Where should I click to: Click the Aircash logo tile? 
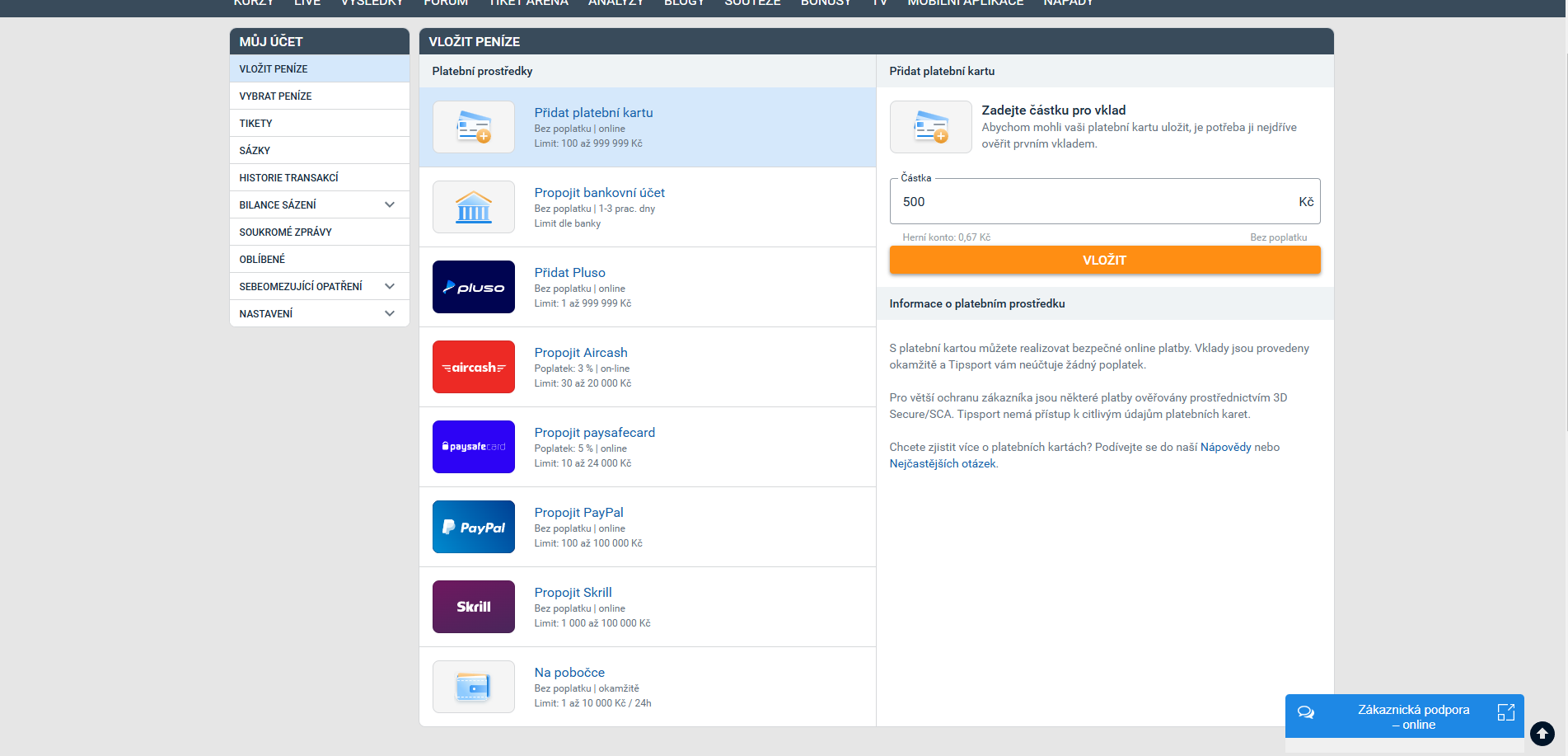tap(474, 367)
